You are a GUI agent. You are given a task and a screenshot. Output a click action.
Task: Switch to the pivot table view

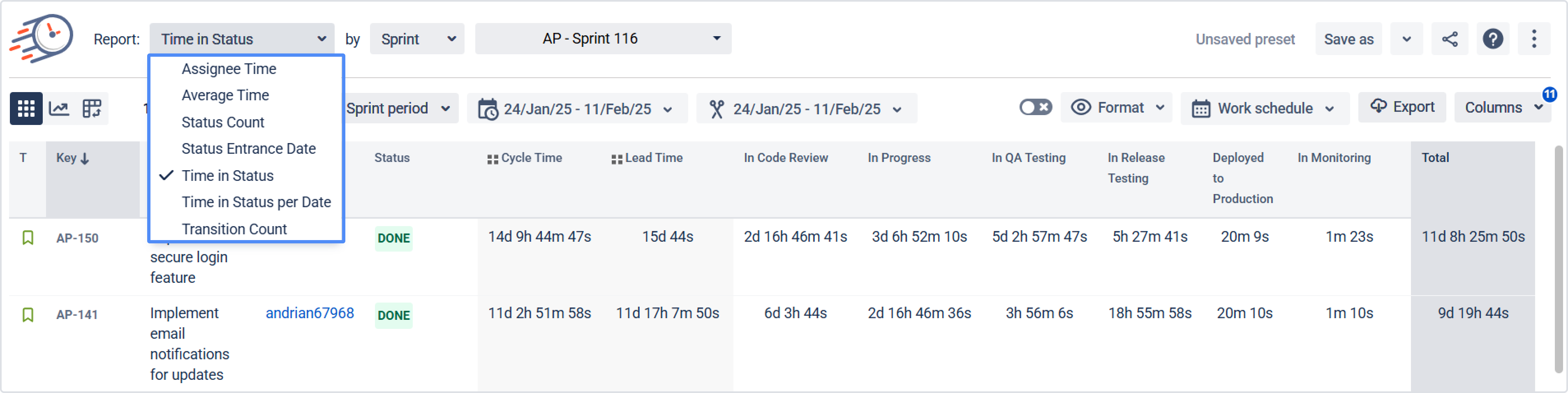92,109
